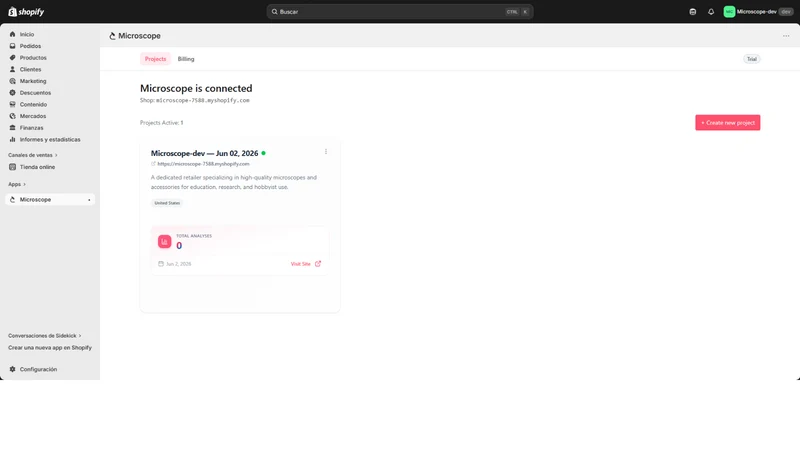Click the external link icon beside Visit Site
The height and width of the screenshot is (450, 800).
coord(318,264)
